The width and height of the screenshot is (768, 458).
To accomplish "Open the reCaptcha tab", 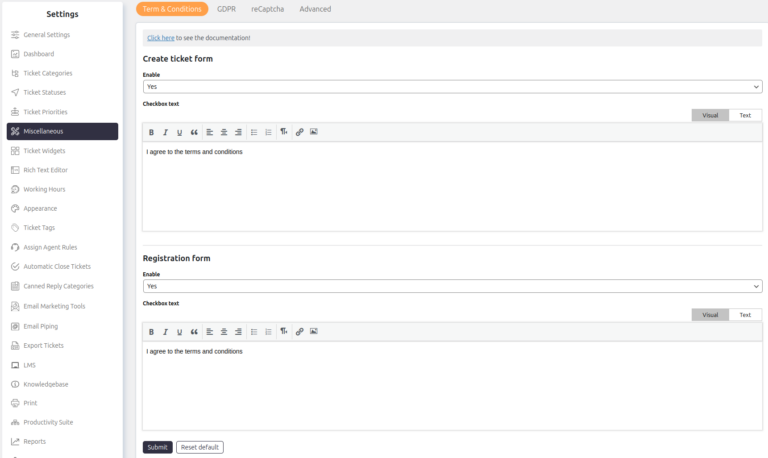I will tap(267, 9).
